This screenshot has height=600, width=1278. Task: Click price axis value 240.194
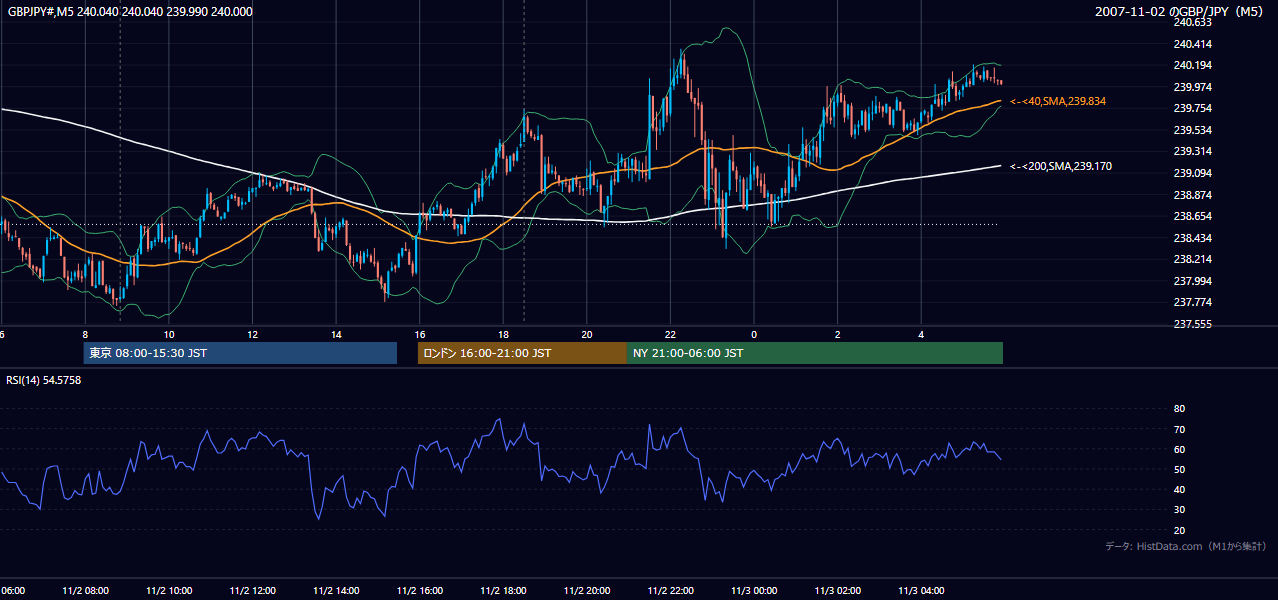[1191, 65]
